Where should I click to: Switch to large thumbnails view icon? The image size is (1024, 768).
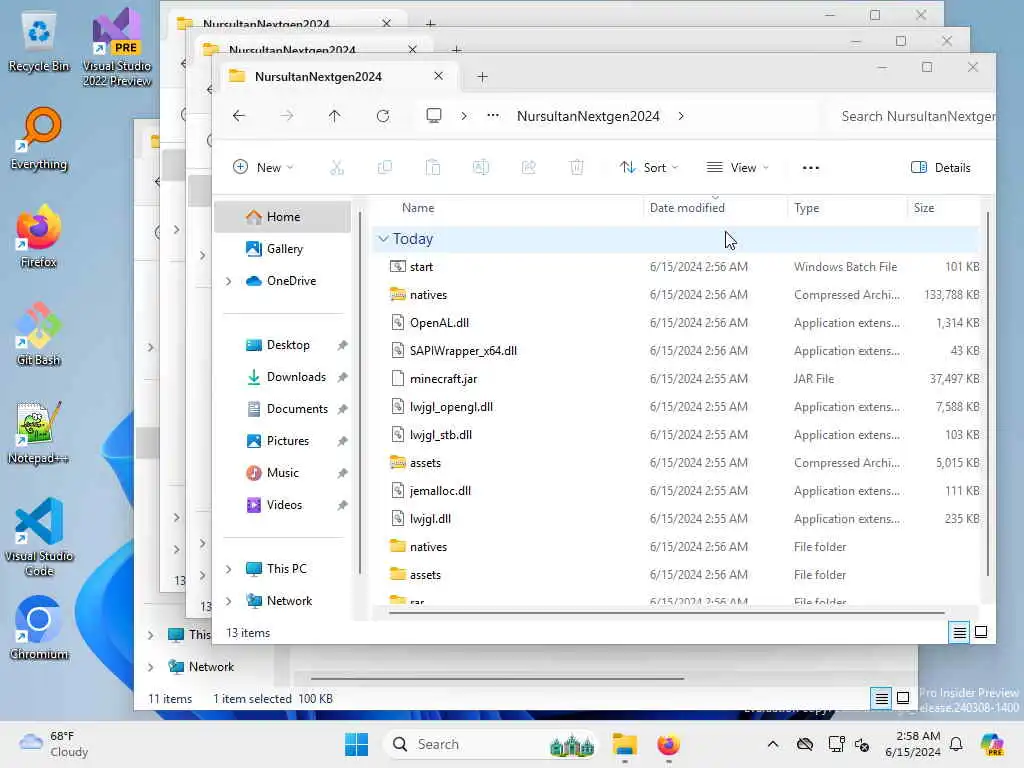click(981, 632)
